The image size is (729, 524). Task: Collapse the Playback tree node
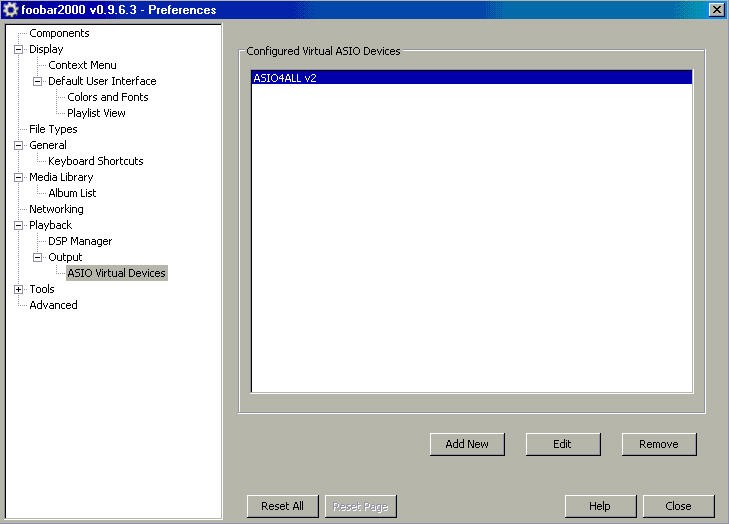(19, 226)
